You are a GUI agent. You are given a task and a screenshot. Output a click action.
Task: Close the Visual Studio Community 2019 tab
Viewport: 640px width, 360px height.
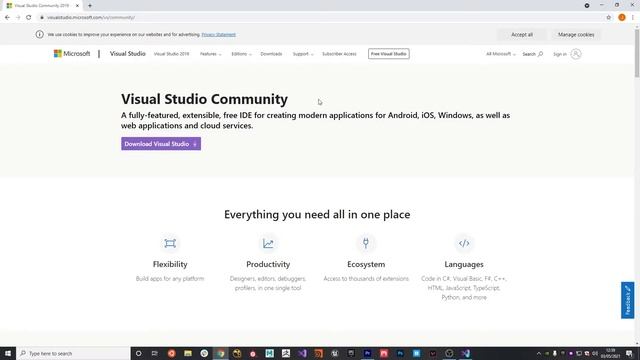(x=77, y=6)
